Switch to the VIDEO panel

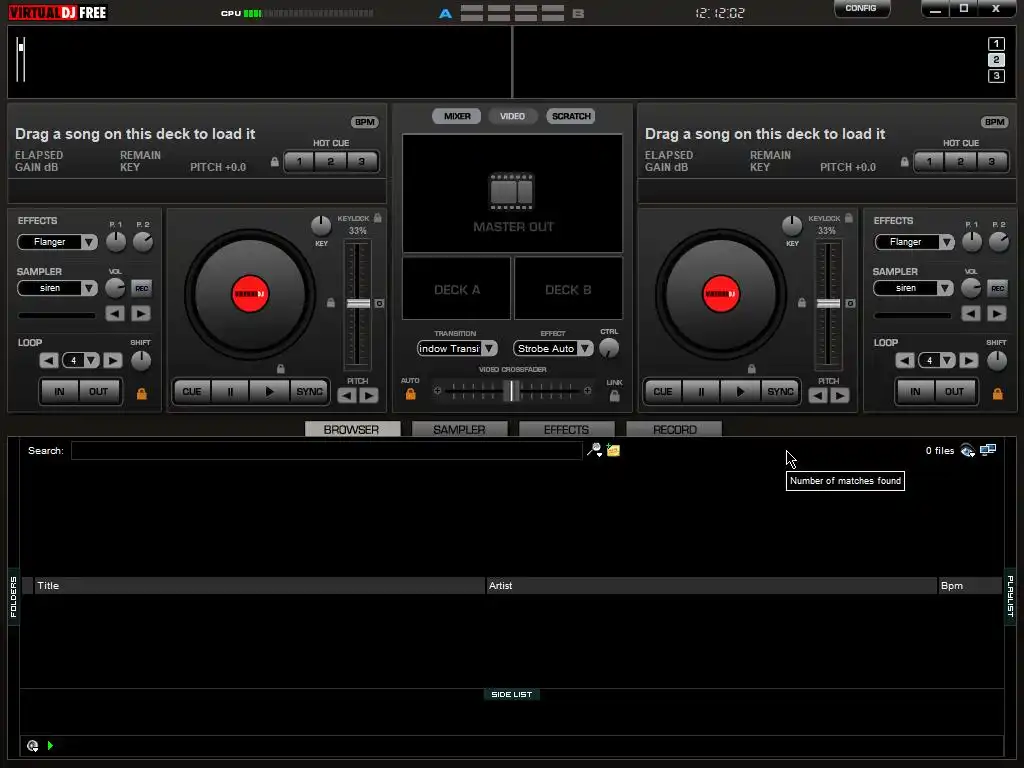(x=513, y=116)
